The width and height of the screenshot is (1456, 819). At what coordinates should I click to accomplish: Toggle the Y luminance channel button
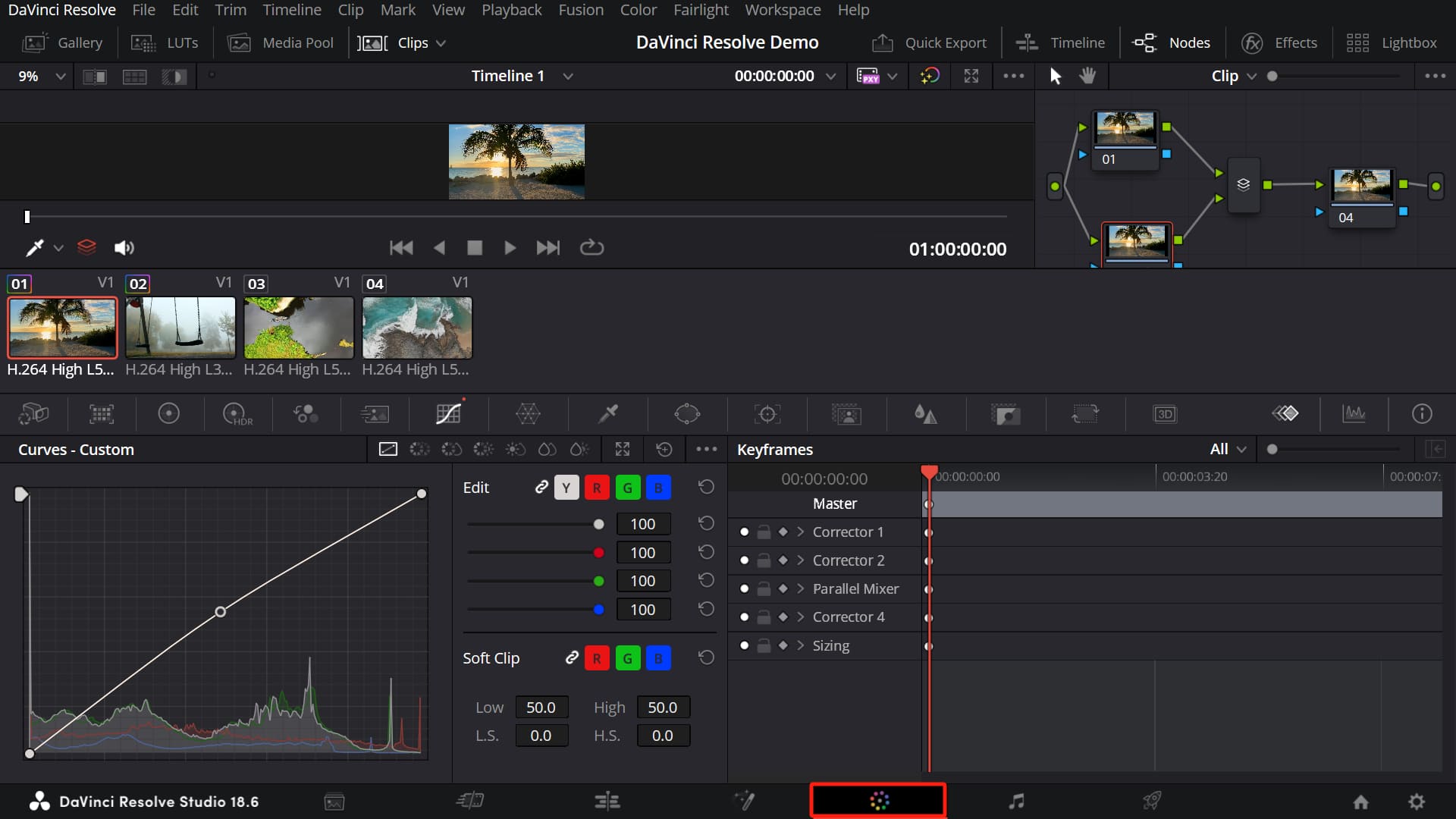(x=566, y=488)
